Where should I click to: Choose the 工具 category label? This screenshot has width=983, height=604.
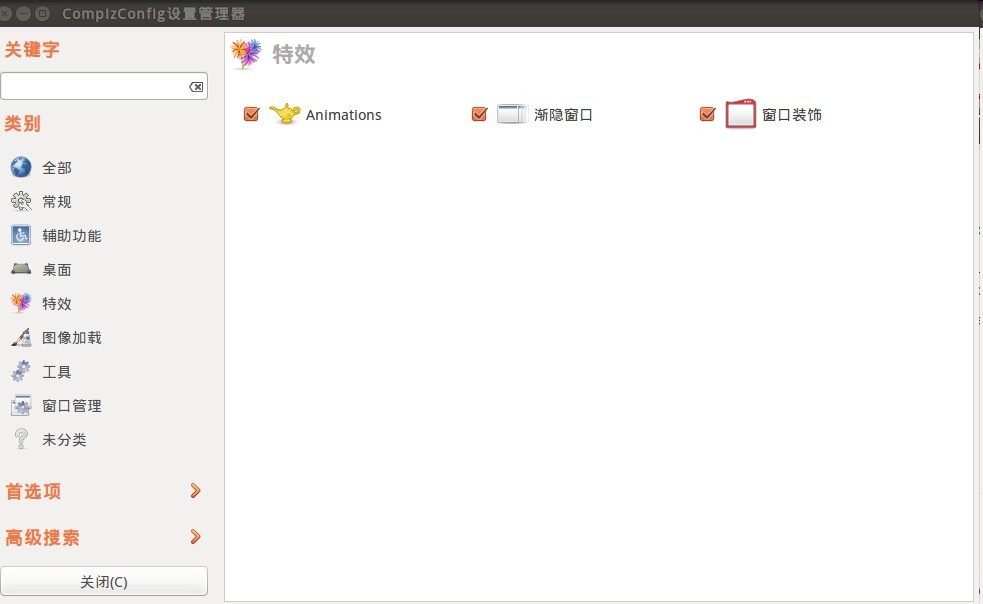tap(57, 372)
